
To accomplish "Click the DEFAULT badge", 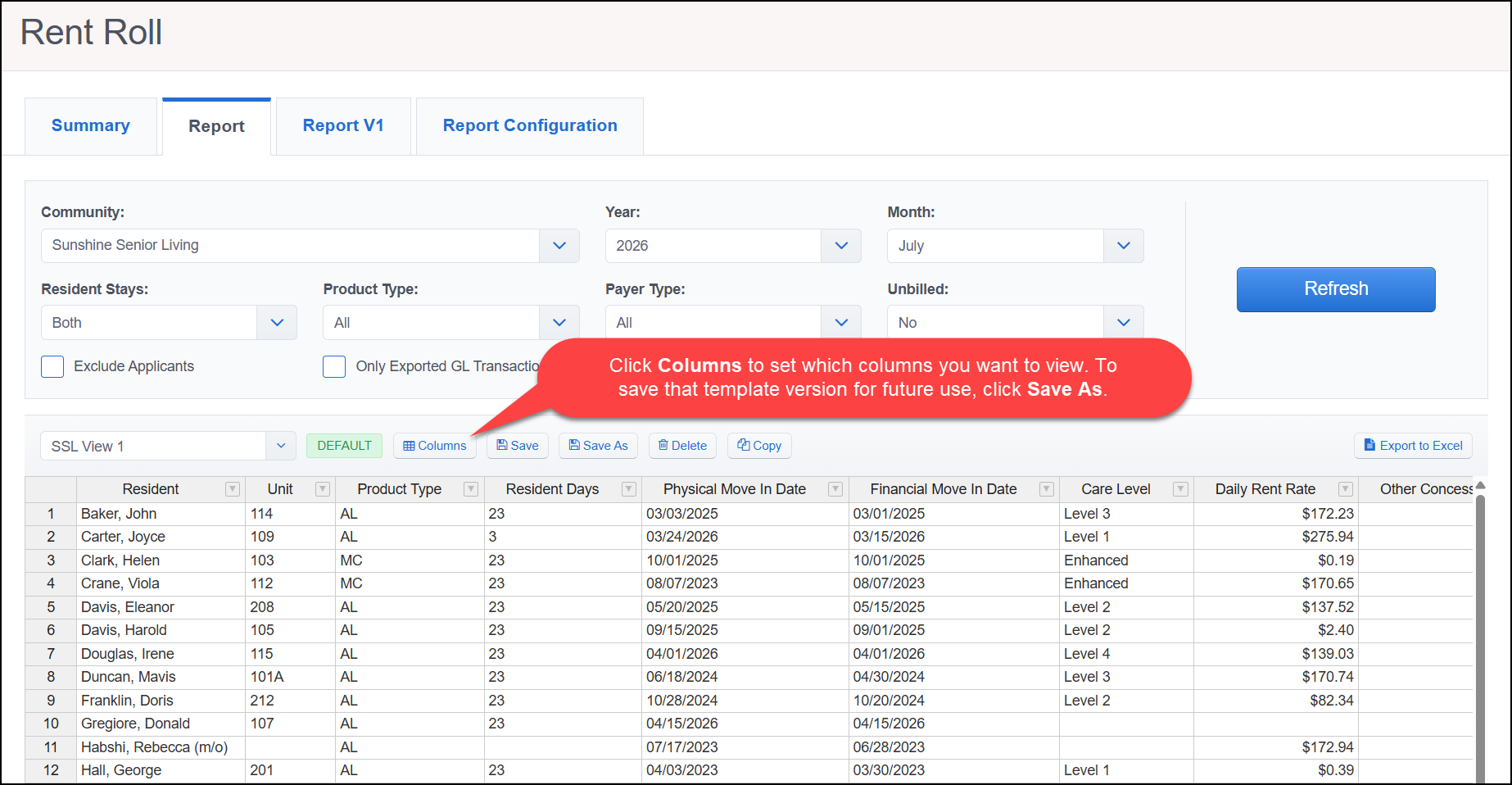I will point(344,446).
